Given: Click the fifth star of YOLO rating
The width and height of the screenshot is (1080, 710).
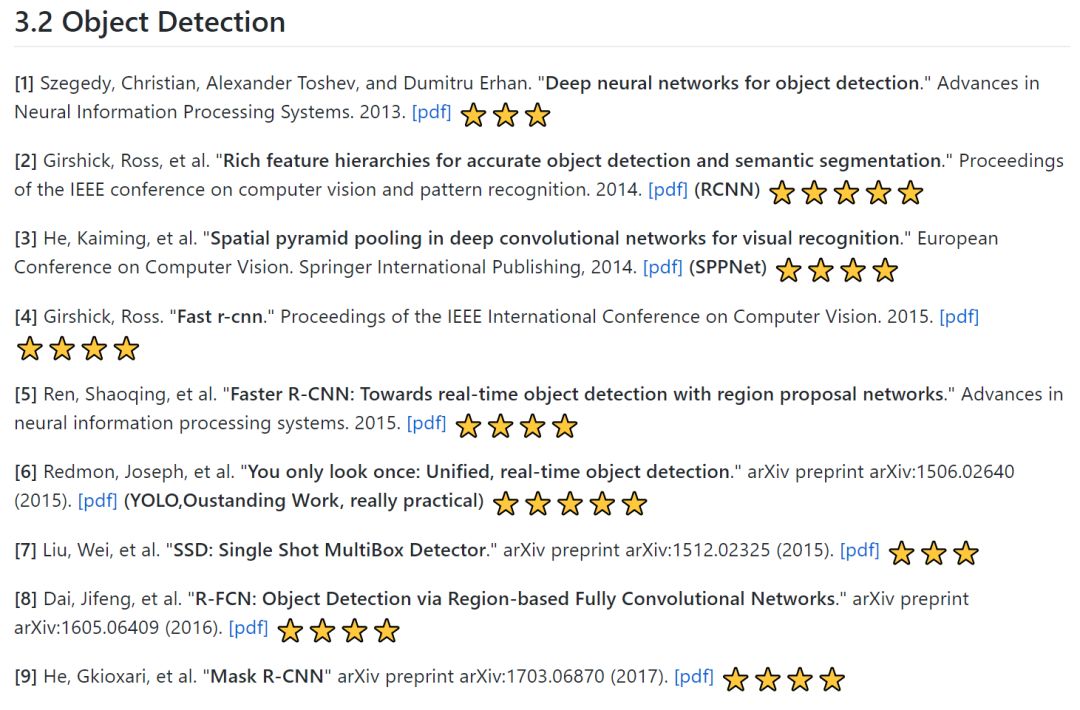Looking at the screenshot, I should (634, 504).
